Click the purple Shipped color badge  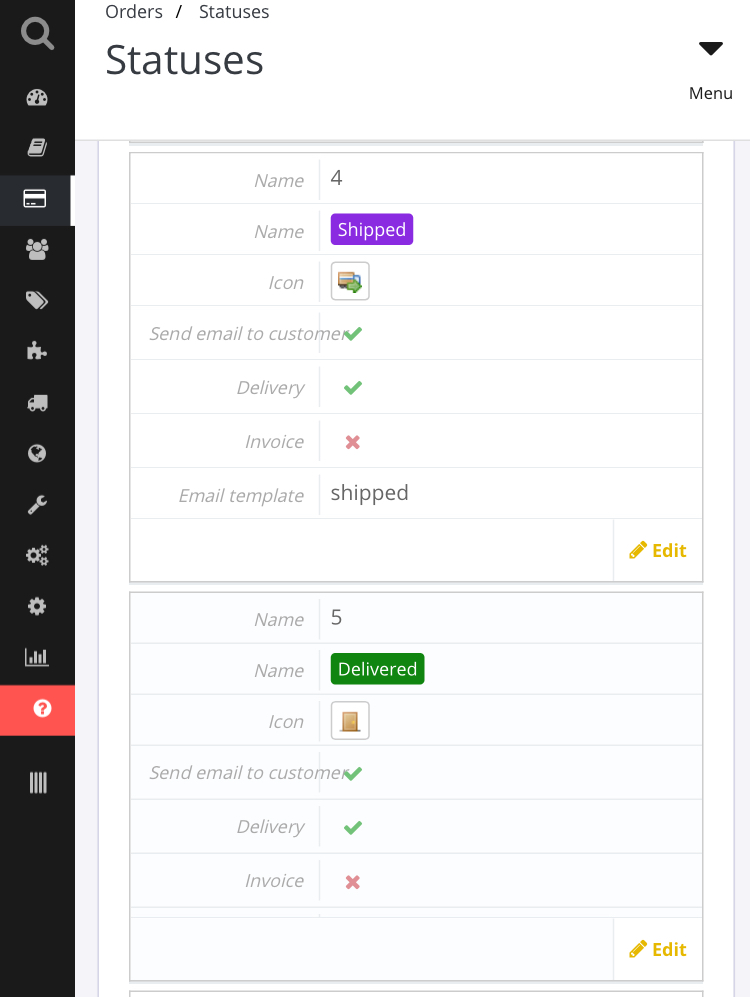(x=372, y=230)
